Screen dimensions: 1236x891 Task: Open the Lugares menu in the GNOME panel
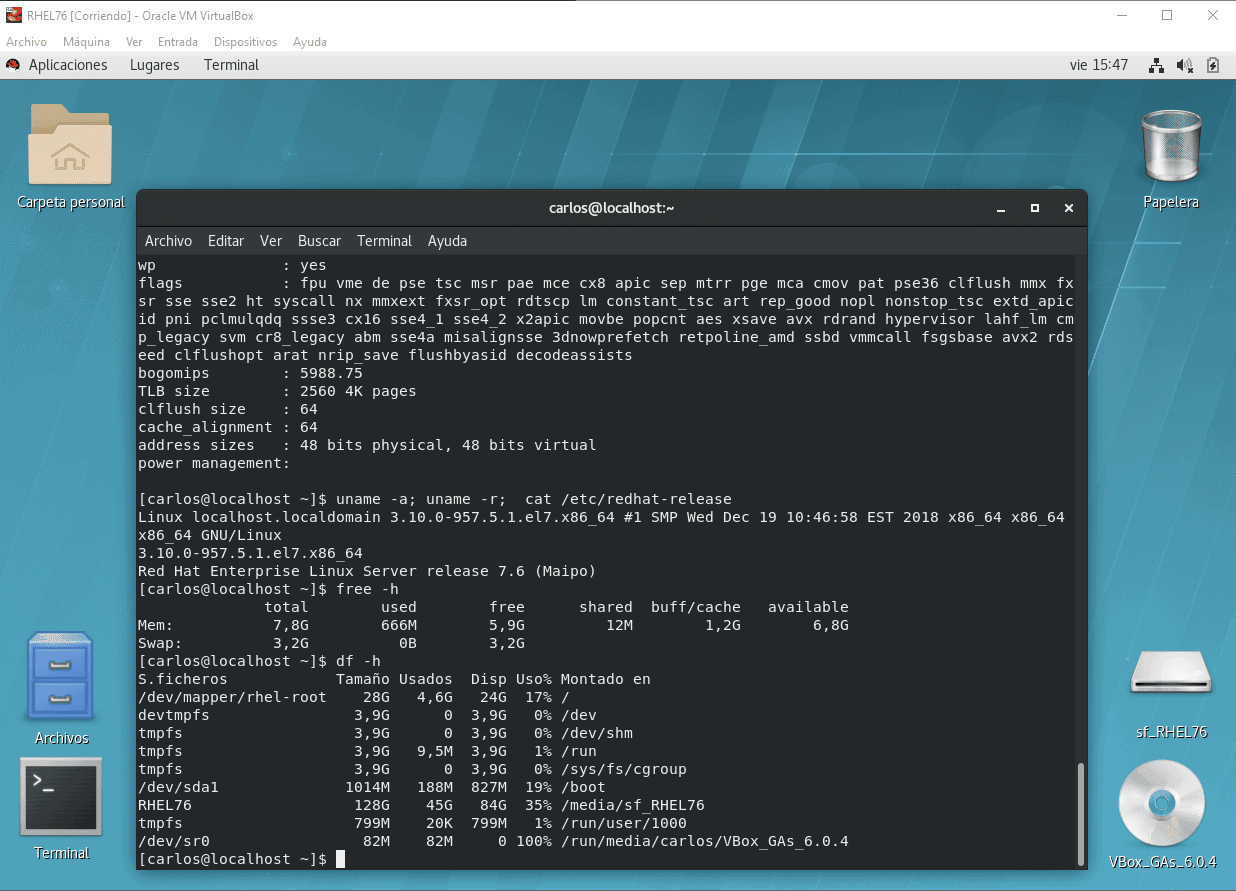point(154,65)
